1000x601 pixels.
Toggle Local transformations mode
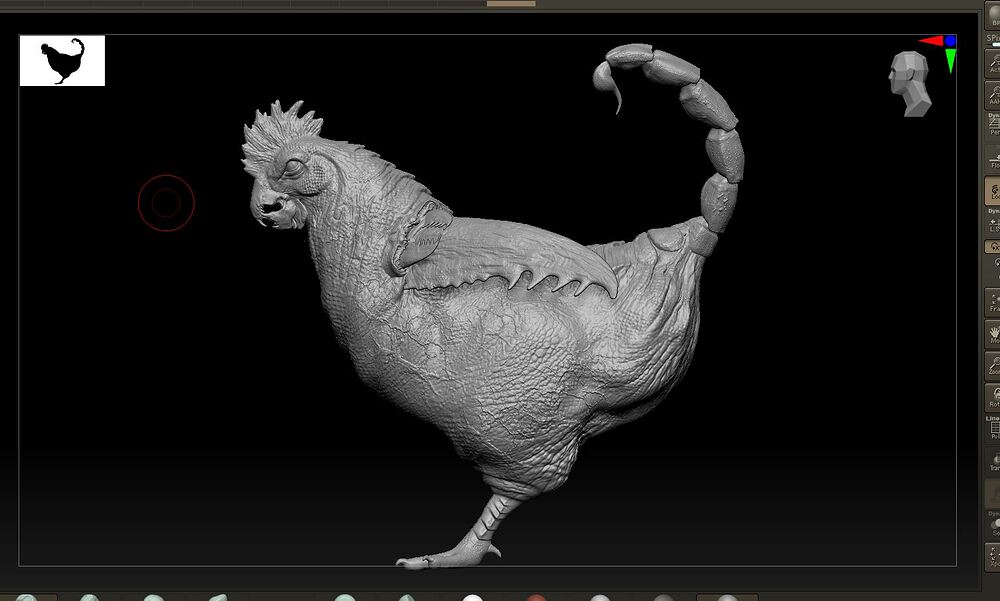tap(993, 191)
